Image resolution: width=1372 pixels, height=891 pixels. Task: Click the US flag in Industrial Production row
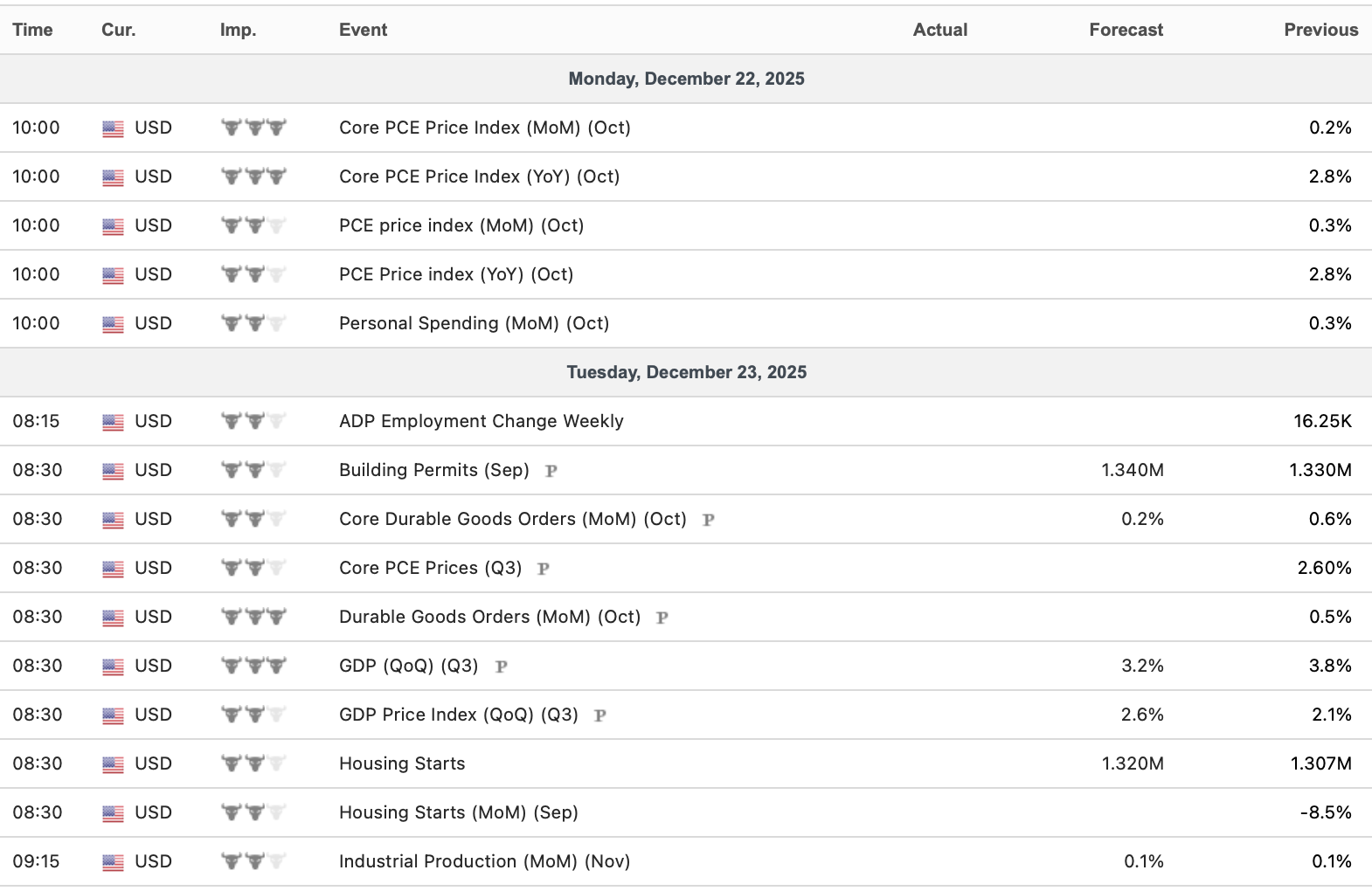click(113, 862)
